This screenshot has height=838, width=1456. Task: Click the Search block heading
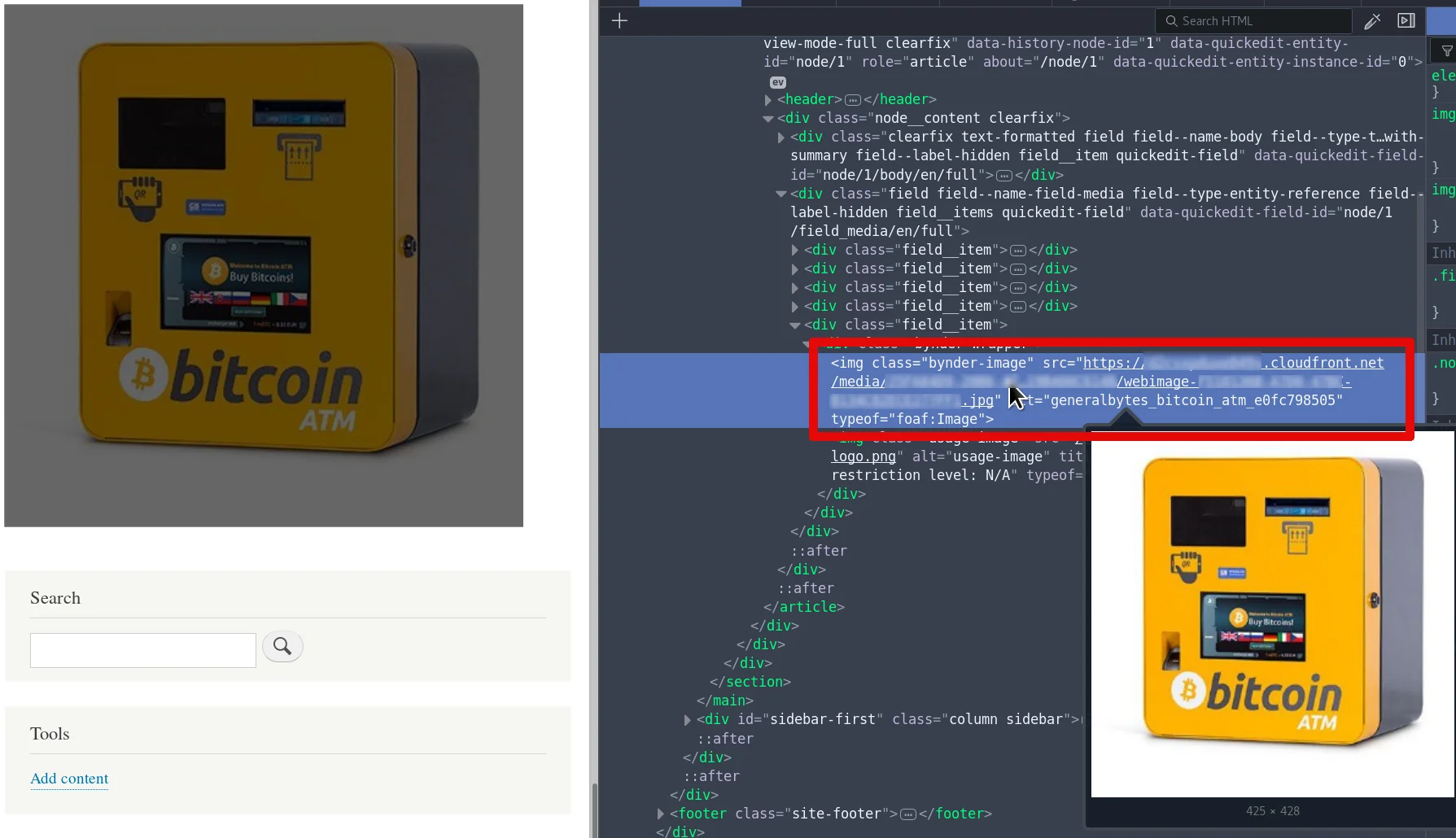pos(55,598)
